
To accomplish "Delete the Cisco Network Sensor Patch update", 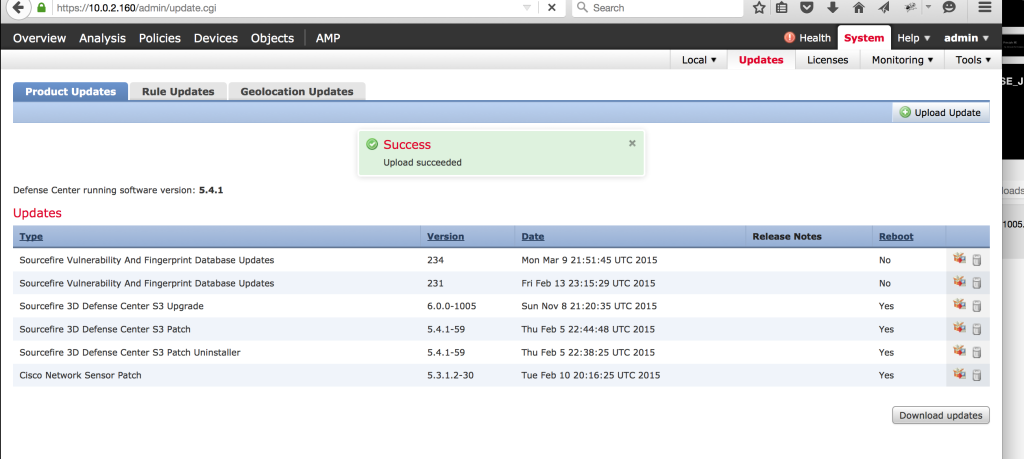I will (976, 375).
